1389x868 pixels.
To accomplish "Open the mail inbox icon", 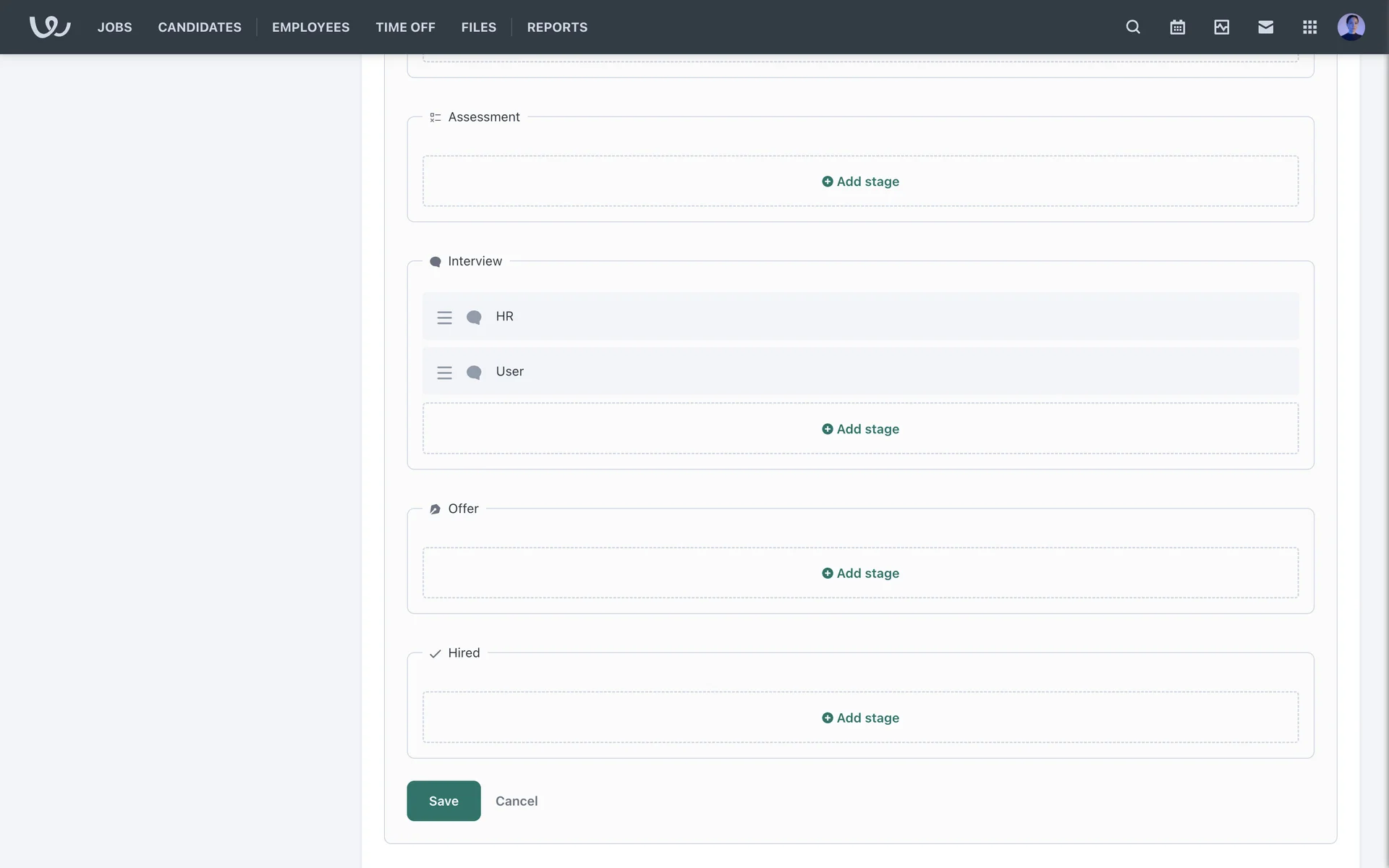I will (x=1265, y=27).
